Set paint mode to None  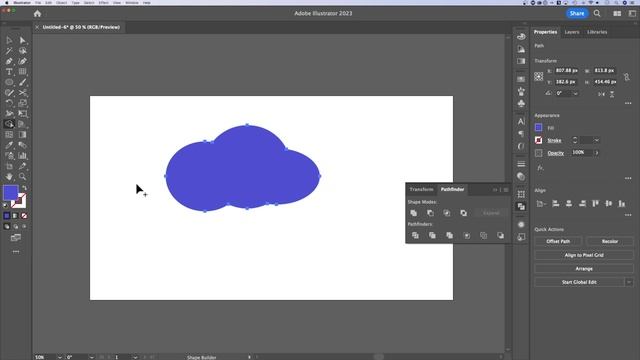[x=24, y=216]
